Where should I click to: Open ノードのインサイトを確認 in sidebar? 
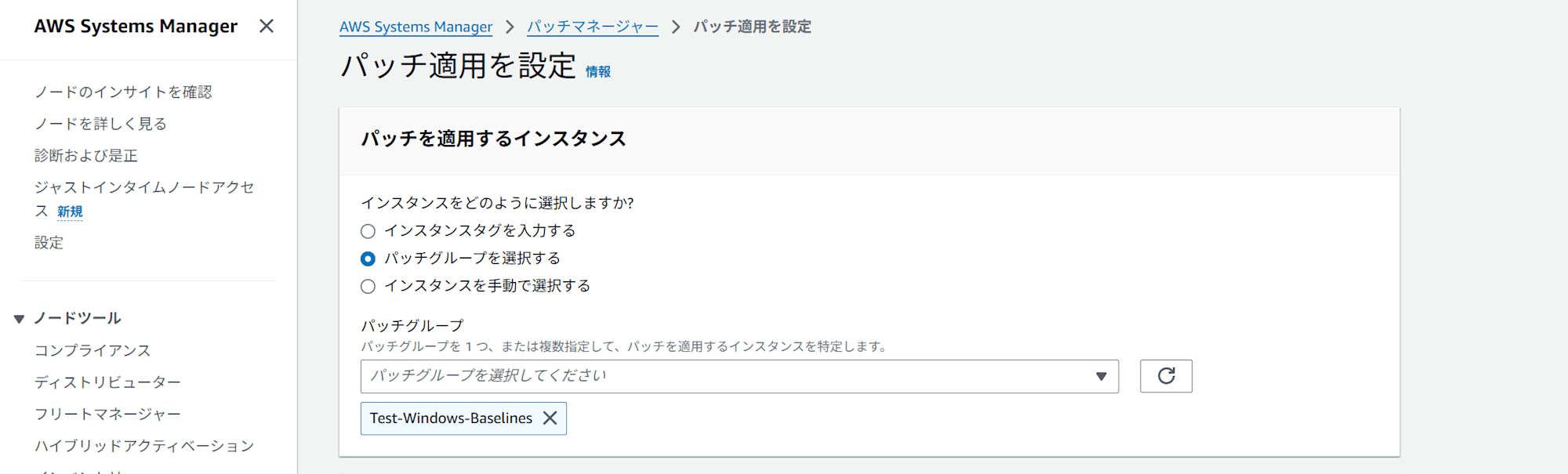(123, 92)
